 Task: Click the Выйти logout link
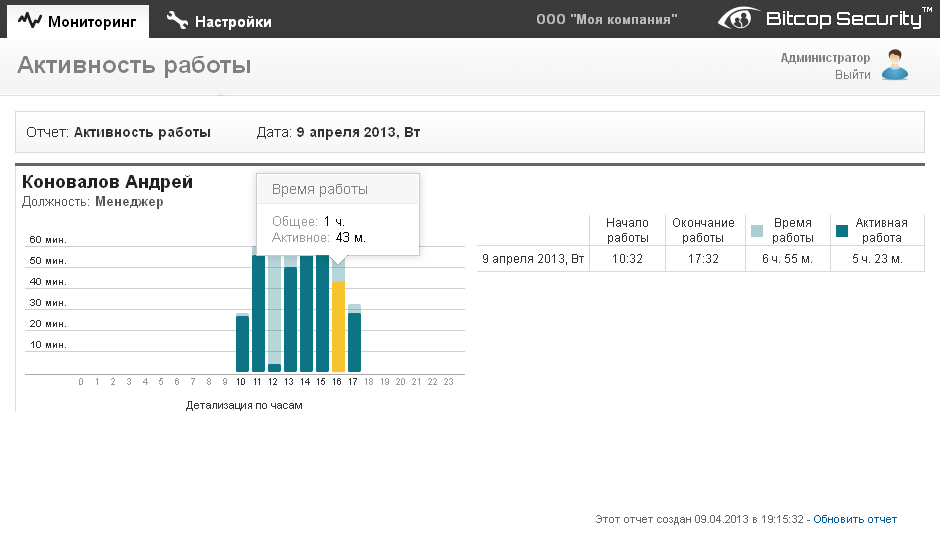click(x=852, y=75)
